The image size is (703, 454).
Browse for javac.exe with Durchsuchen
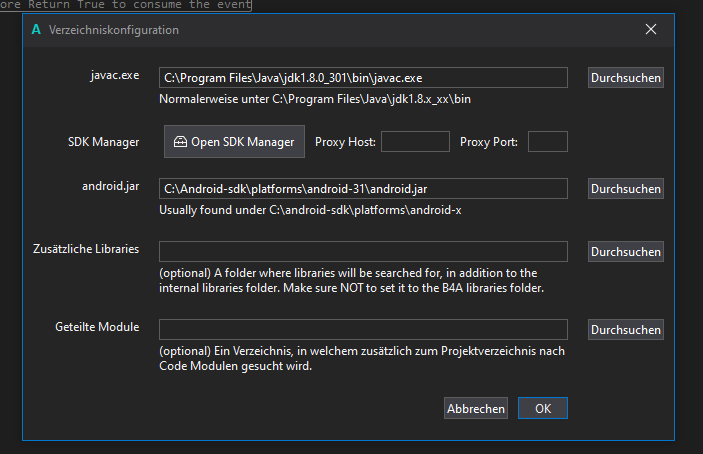tap(625, 77)
